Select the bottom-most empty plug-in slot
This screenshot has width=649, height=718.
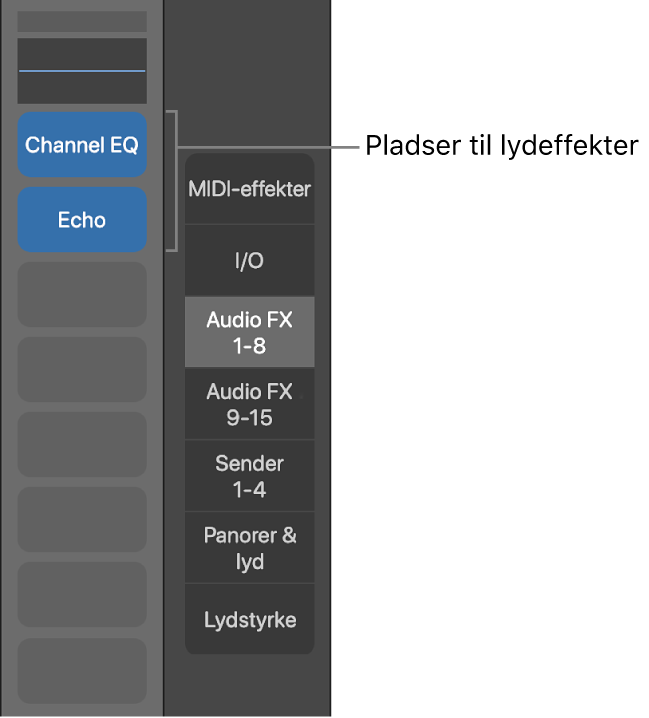82,670
